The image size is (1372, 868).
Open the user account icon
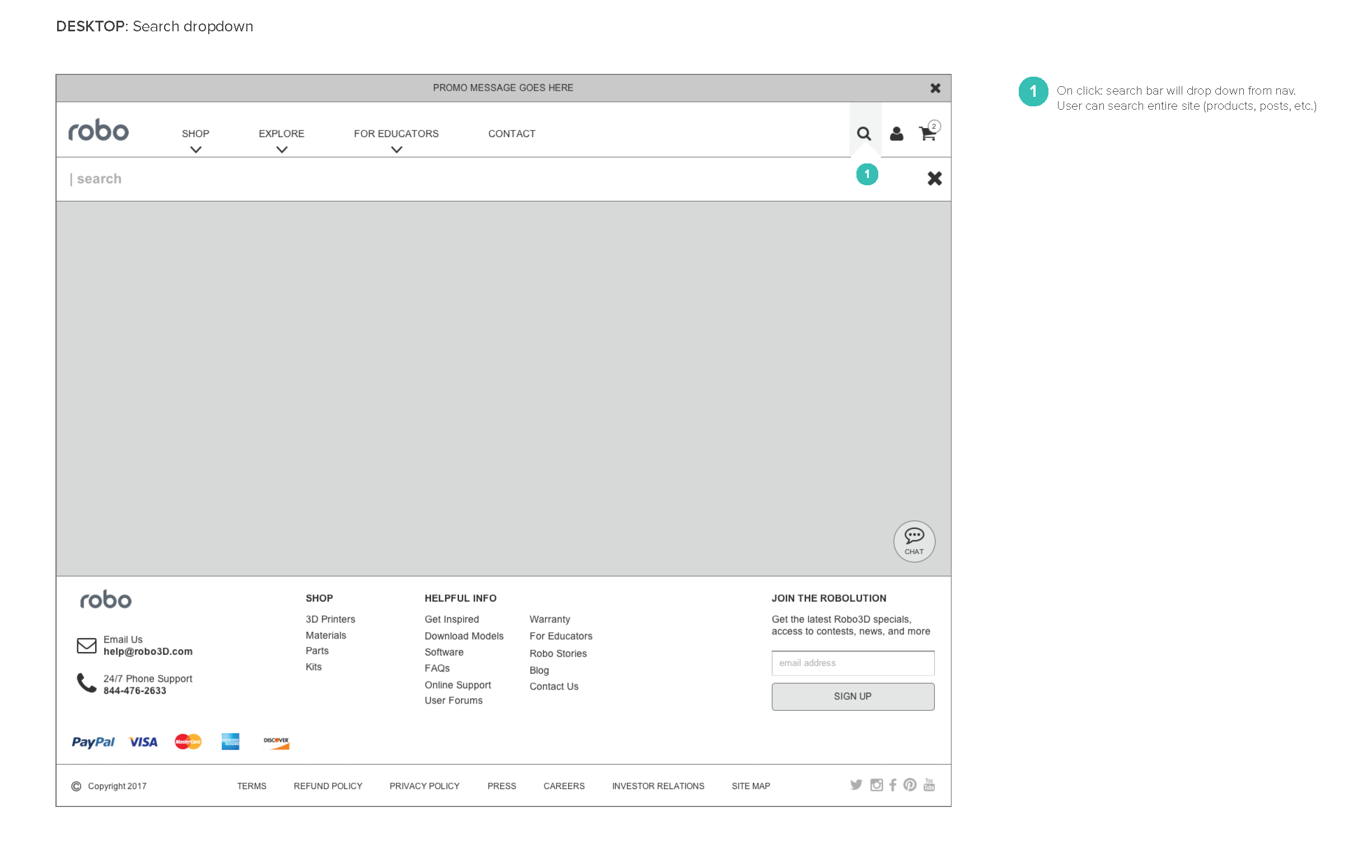pos(896,134)
